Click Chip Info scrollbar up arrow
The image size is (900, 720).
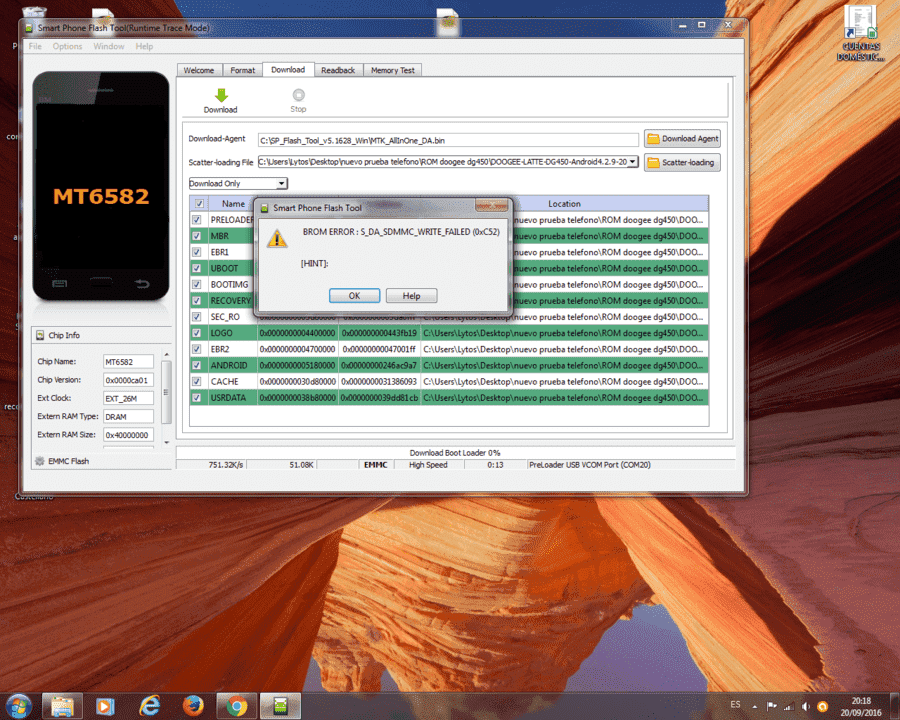[166, 355]
